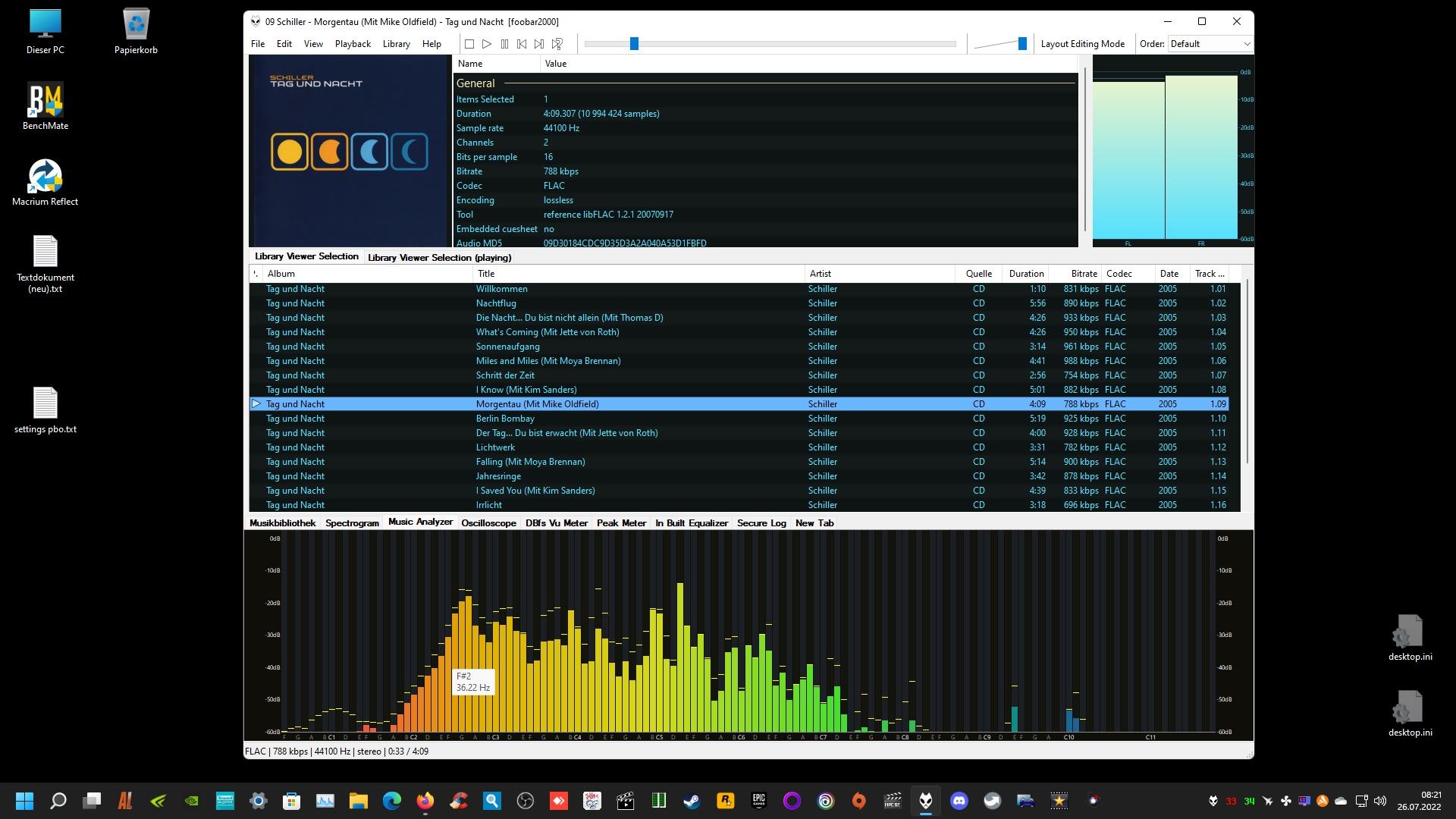Image resolution: width=1456 pixels, height=819 pixels.
Task: Open Macrium Reflect desktop shortcut
Action: pos(45,183)
